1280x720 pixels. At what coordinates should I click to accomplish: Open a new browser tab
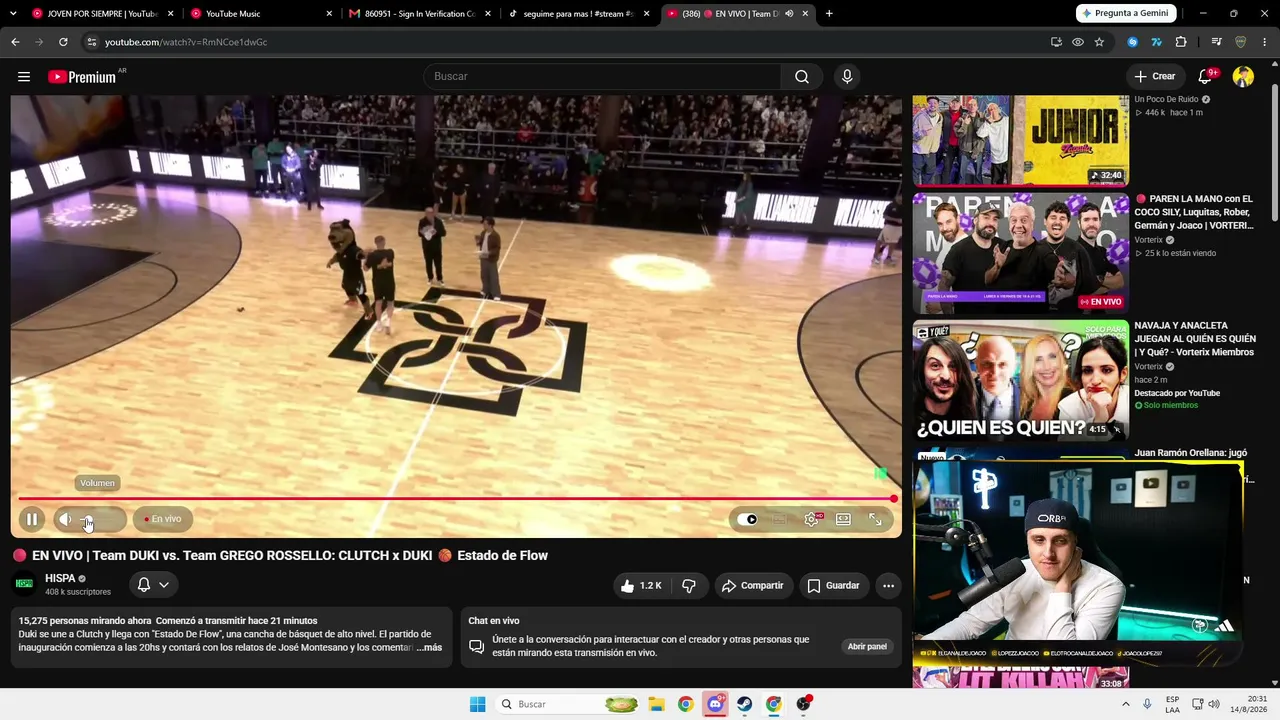829,14
